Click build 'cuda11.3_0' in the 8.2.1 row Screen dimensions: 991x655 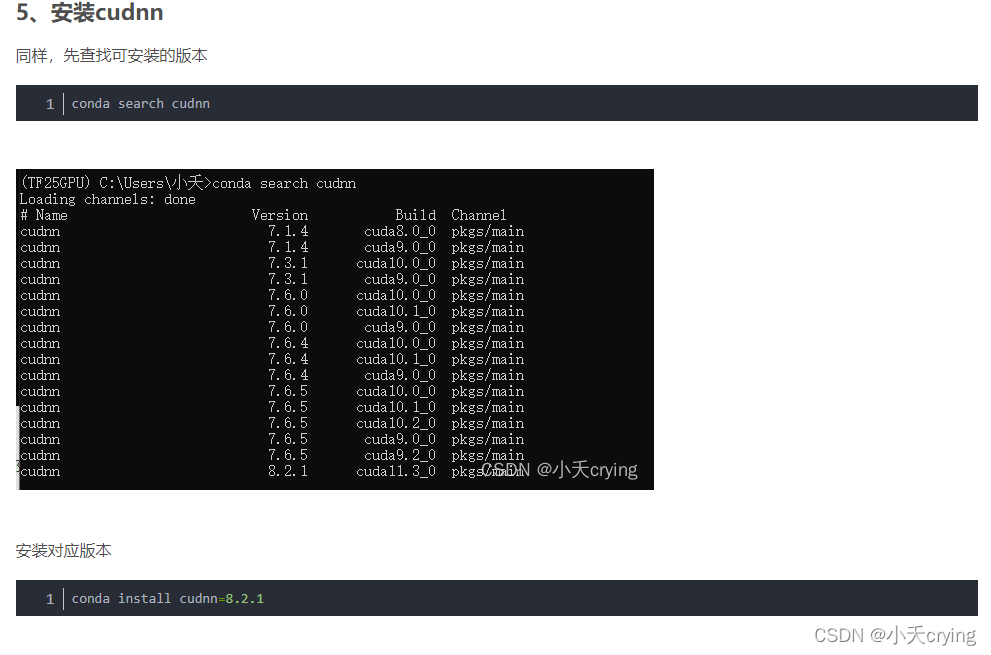pos(396,472)
